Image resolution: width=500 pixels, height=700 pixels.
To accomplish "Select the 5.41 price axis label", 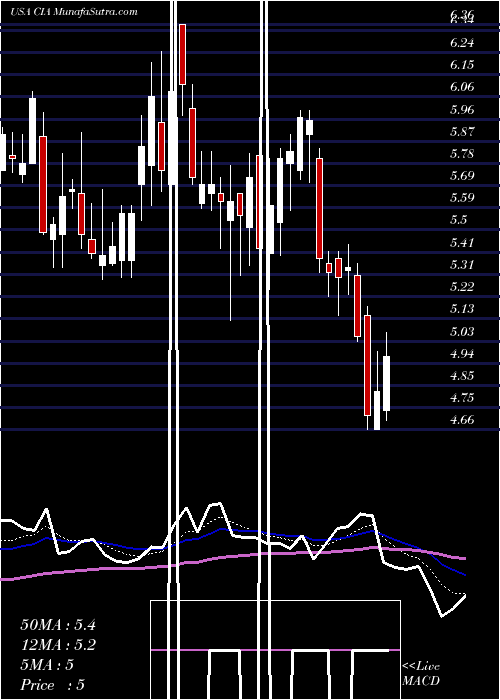I will tap(462, 243).
